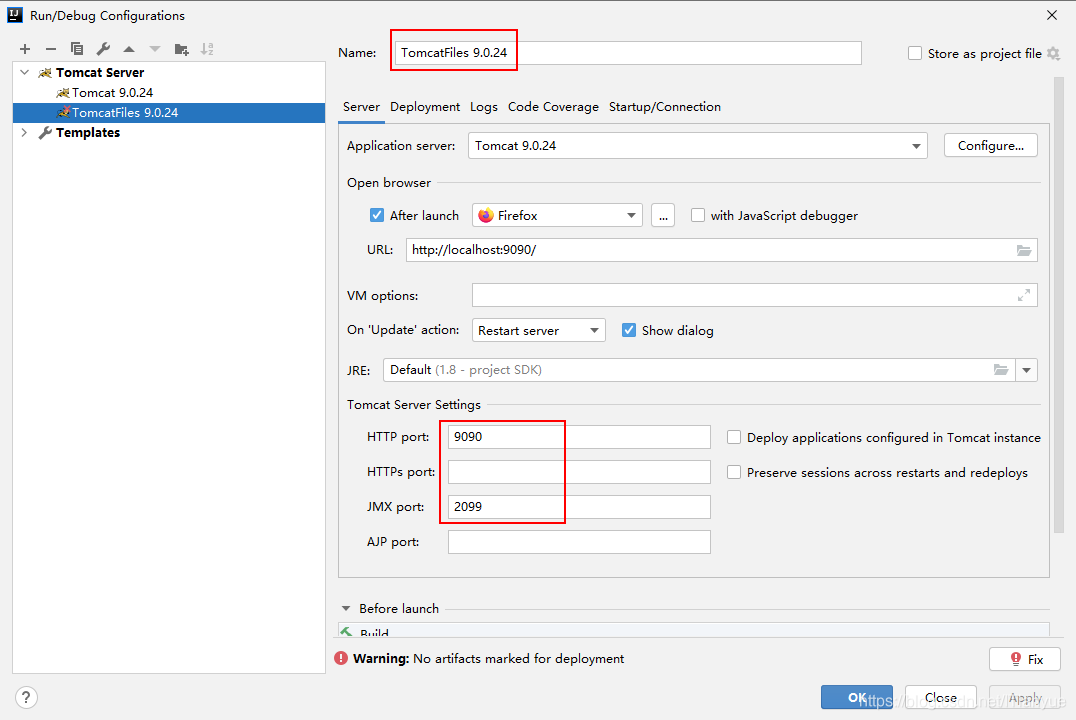Image resolution: width=1076 pixels, height=720 pixels.
Task: Click JMX port field
Action: pos(579,507)
